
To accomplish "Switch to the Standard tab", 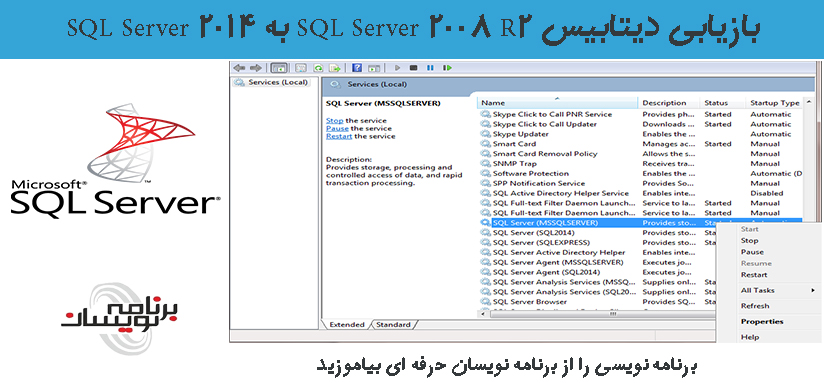I will pyautogui.click(x=393, y=325).
